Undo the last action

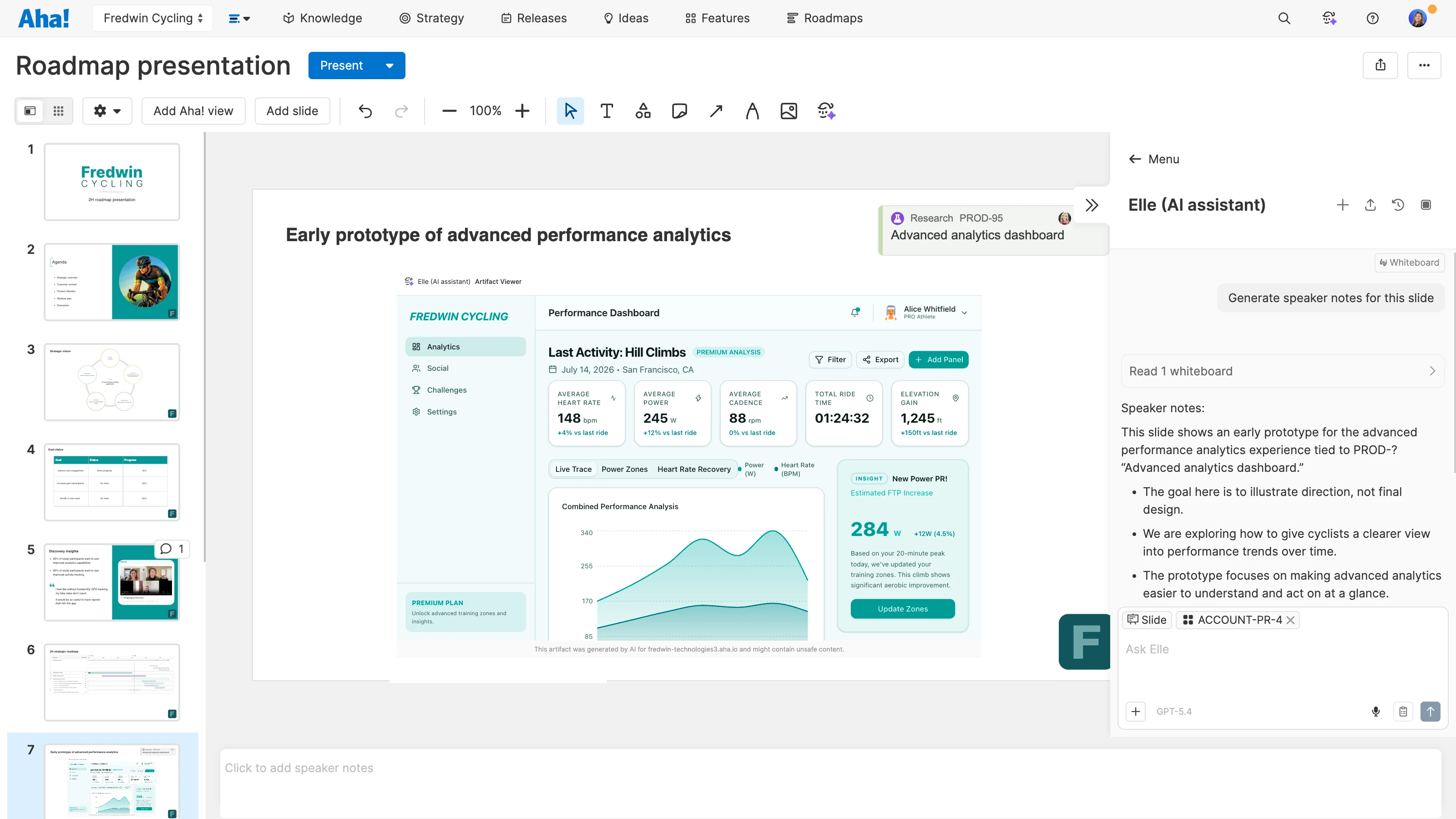[365, 111]
